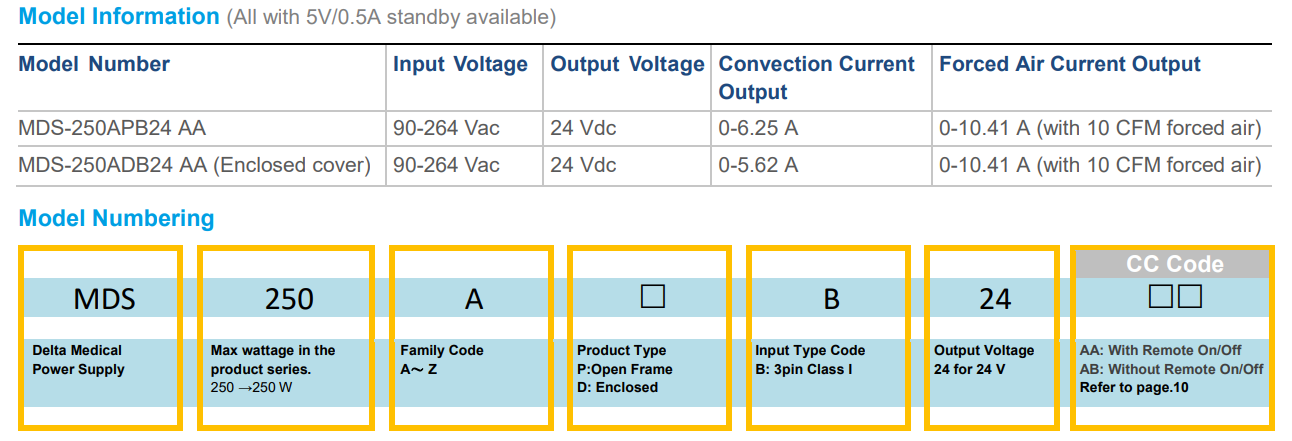The image size is (1292, 441).
Task: Click the "Forced Air Current Output" header
Action: point(1069,65)
